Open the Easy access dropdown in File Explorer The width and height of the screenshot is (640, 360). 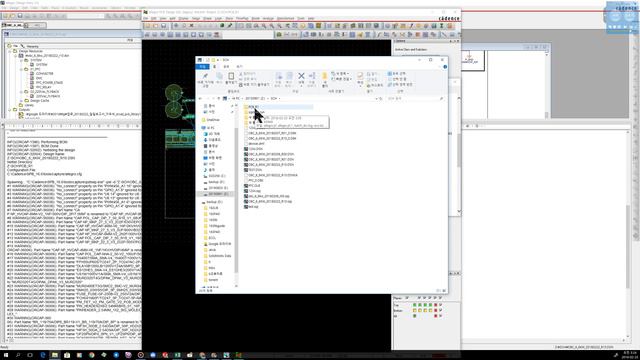(341, 79)
